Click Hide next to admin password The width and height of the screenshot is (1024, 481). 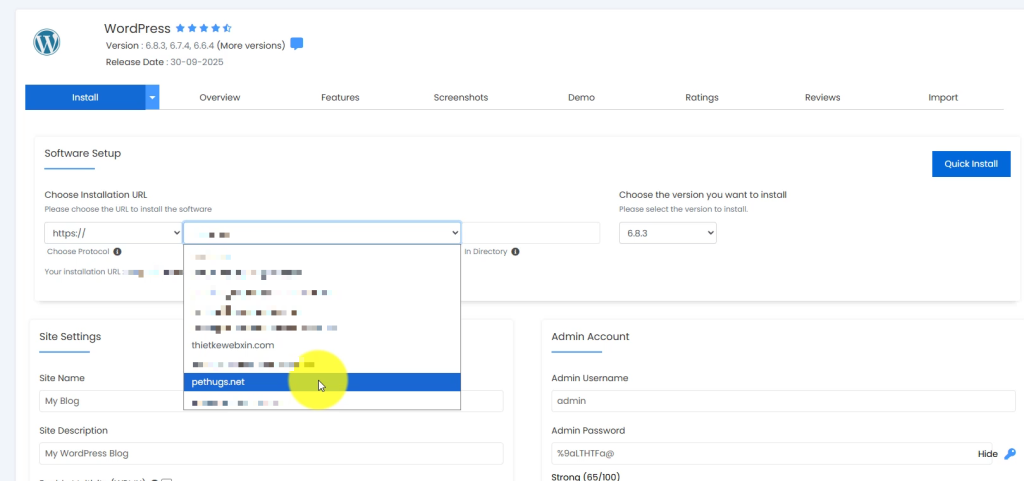coord(987,454)
